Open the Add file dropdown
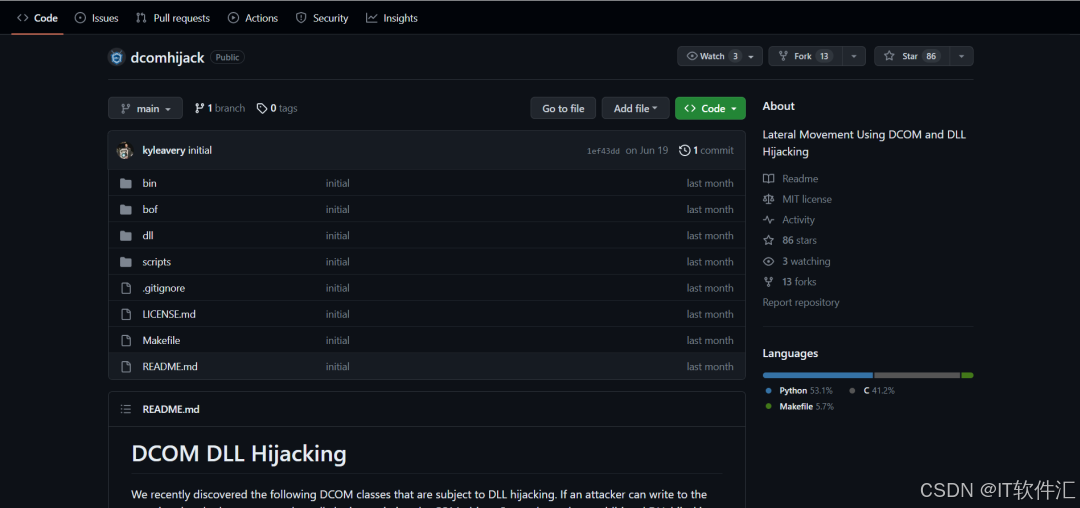The height and width of the screenshot is (508, 1080). coord(635,108)
